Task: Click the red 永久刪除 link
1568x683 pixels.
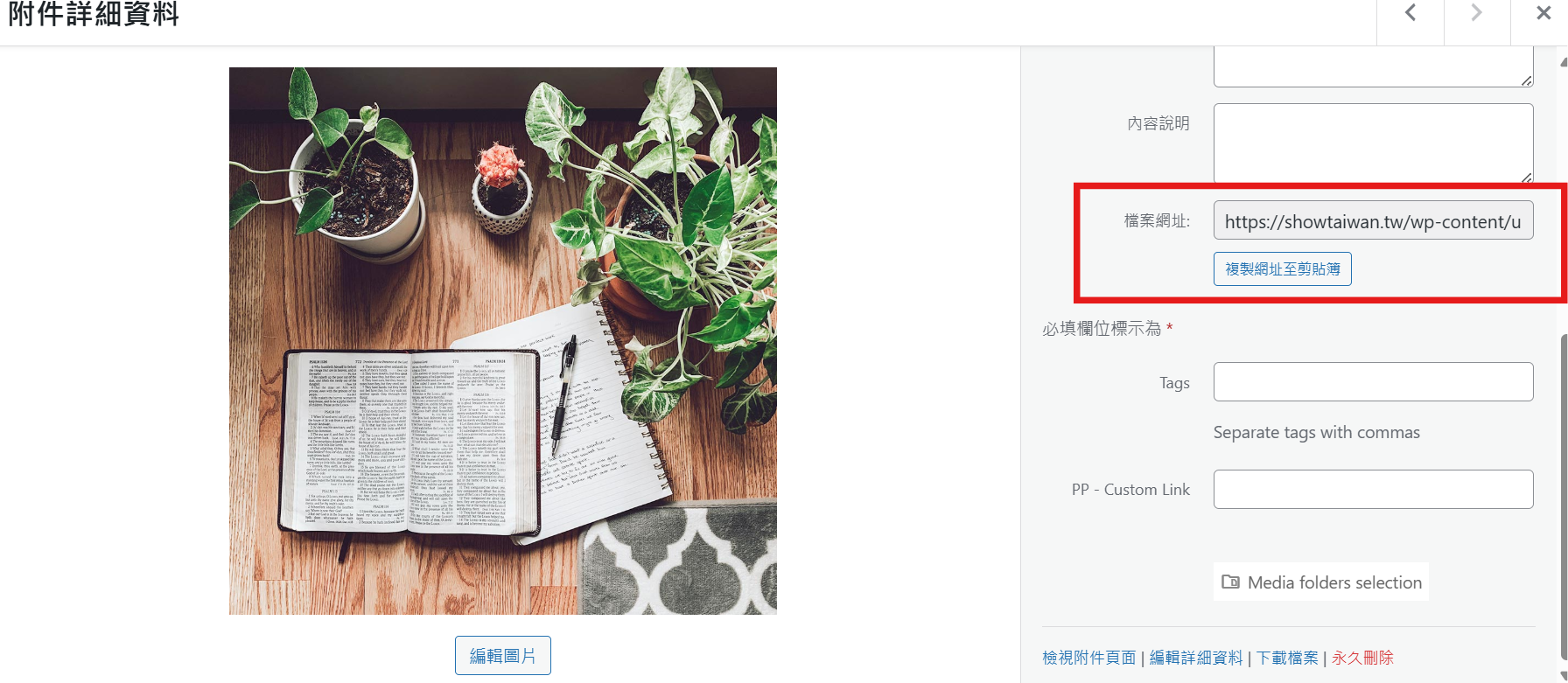Action: click(1362, 658)
